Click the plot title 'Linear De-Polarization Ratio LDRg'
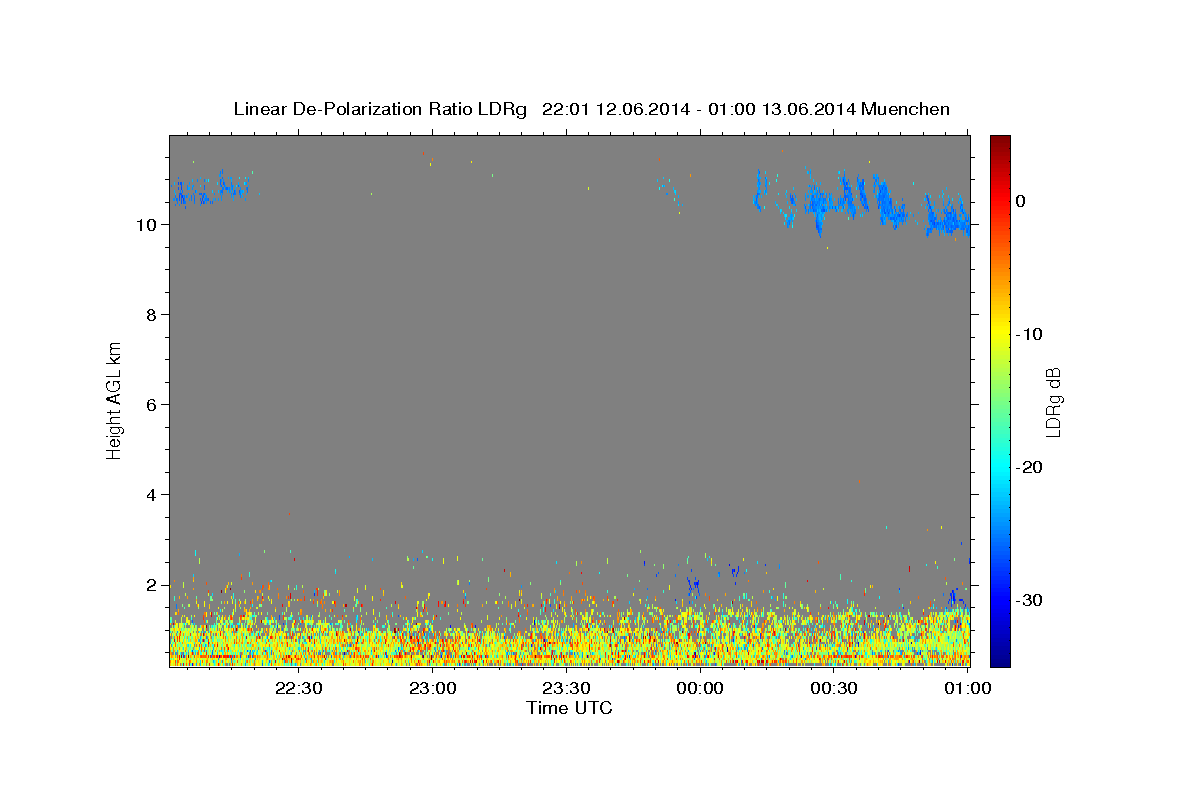The image size is (1200, 800). pyautogui.click(x=380, y=109)
